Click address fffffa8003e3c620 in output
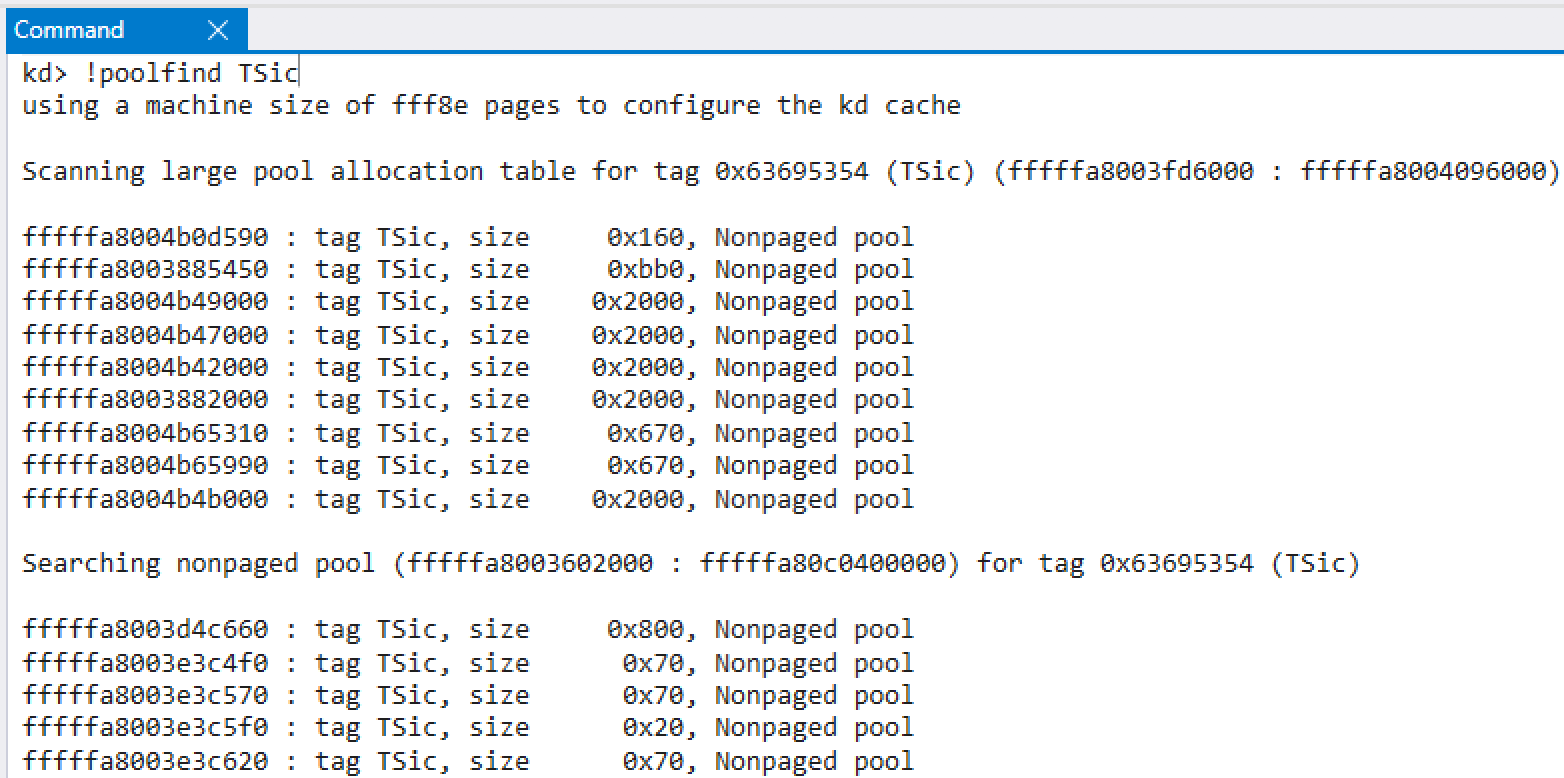 145,761
